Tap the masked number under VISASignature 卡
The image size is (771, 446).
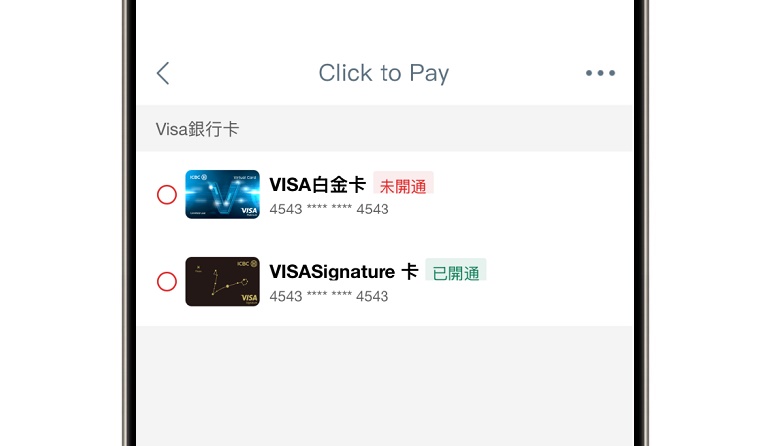pos(329,296)
